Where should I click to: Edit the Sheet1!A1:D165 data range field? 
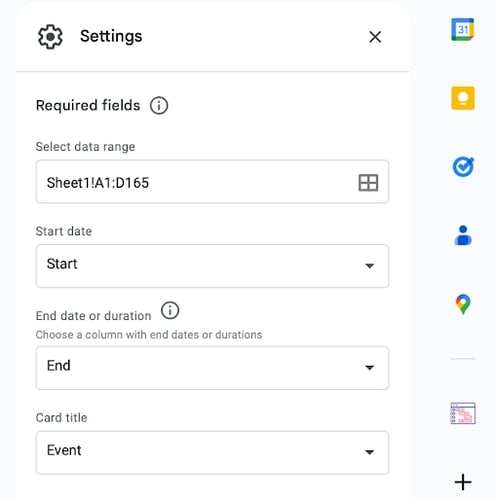[x=212, y=182]
